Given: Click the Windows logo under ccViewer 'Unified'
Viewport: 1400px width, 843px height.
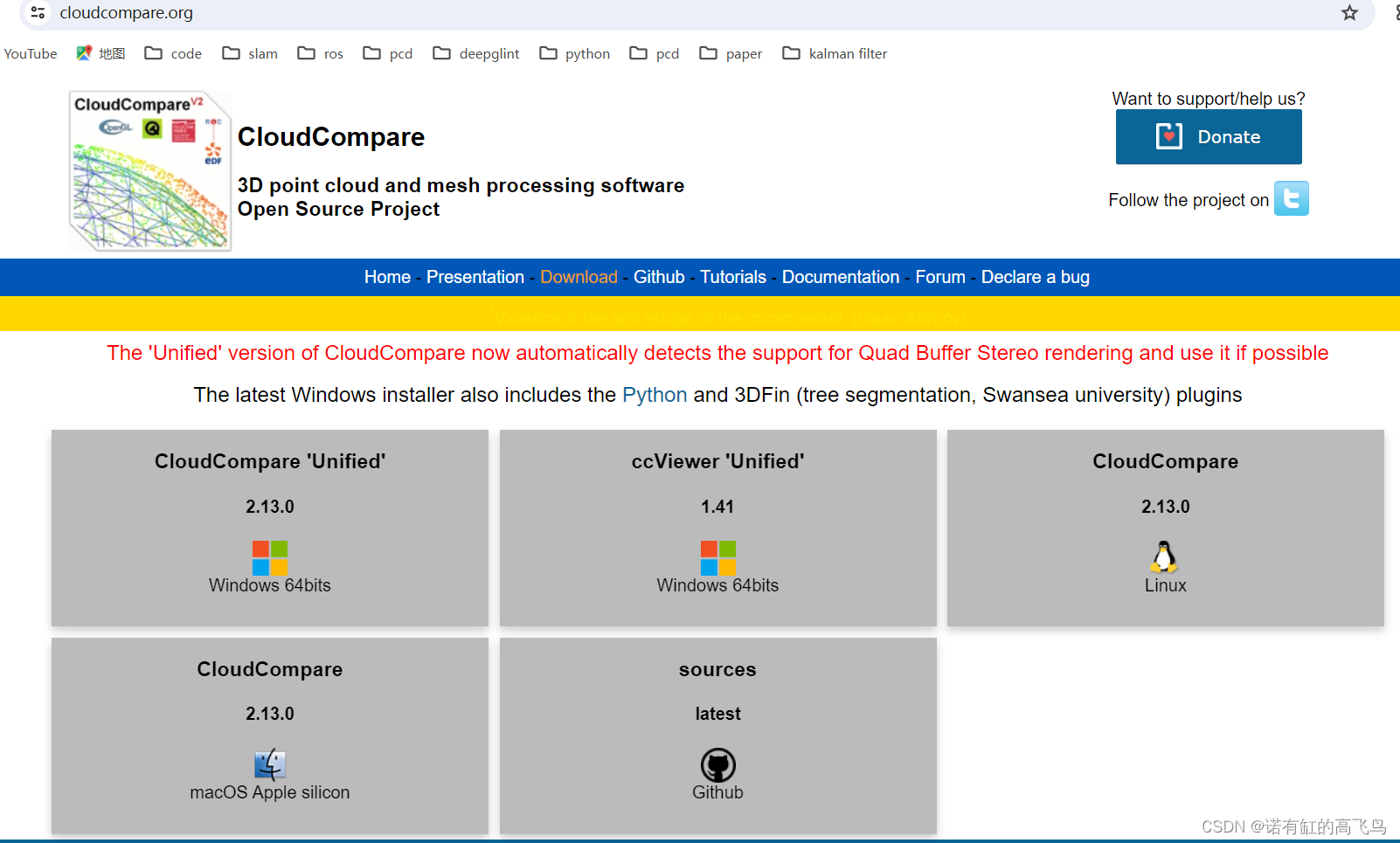Looking at the screenshot, I should tap(717, 557).
